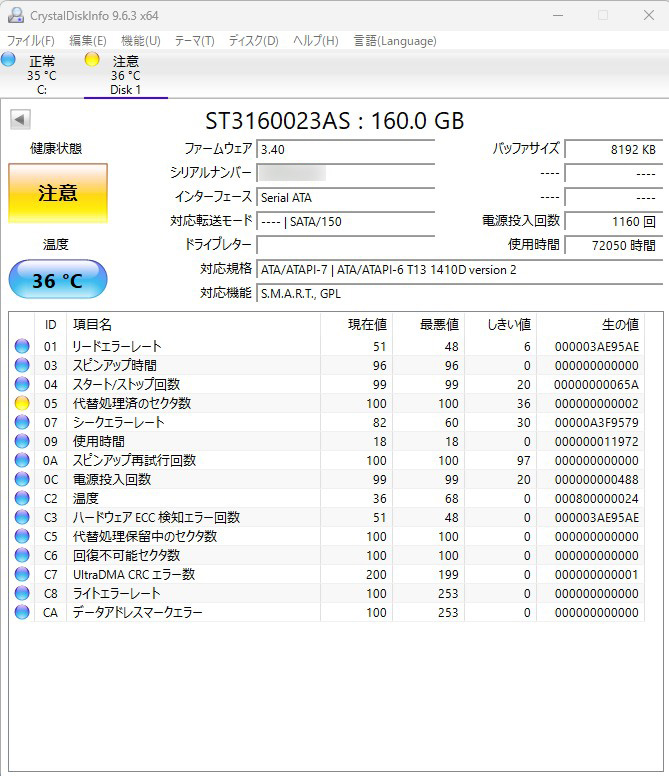This screenshot has width=669, height=776.
Task: Click raw value 00000000065A of row 04
Action: pyautogui.click(x=597, y=385)
